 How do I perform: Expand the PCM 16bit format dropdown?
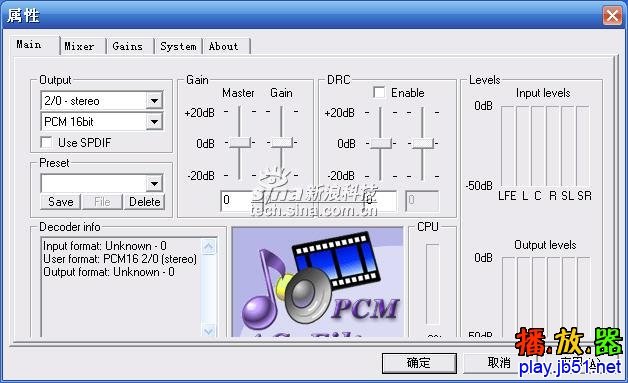point(154,121)
